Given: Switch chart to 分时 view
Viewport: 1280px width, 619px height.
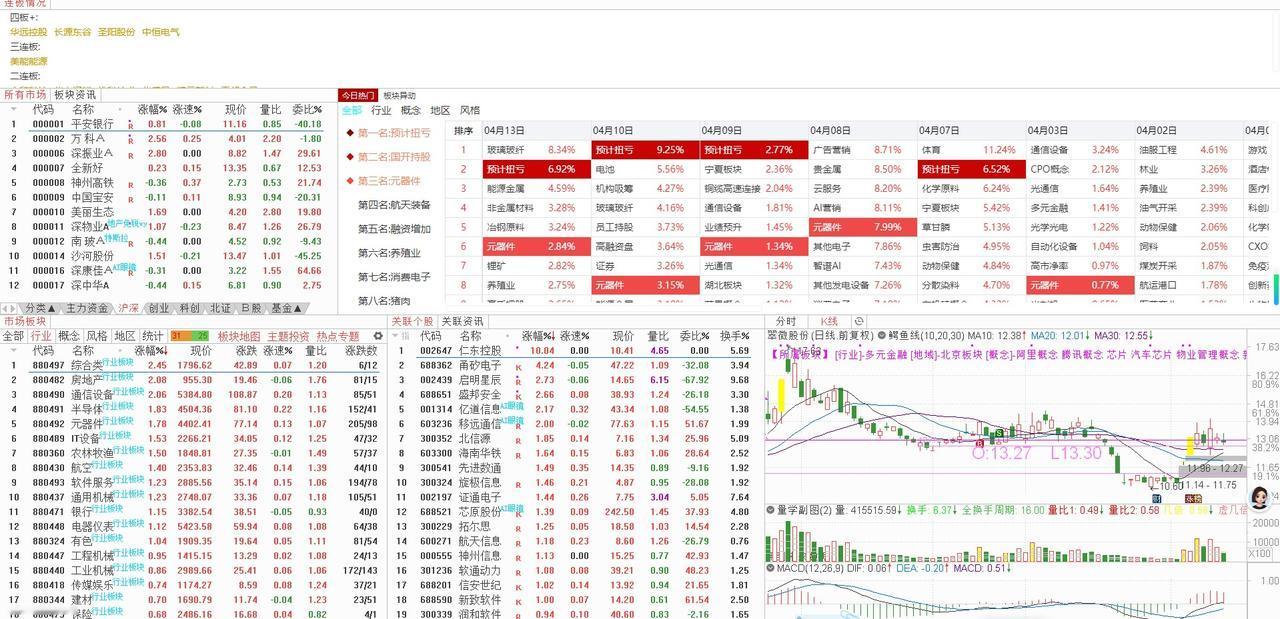Looking at the screenshot, I should pyautogui.click(x=786, y=321).
